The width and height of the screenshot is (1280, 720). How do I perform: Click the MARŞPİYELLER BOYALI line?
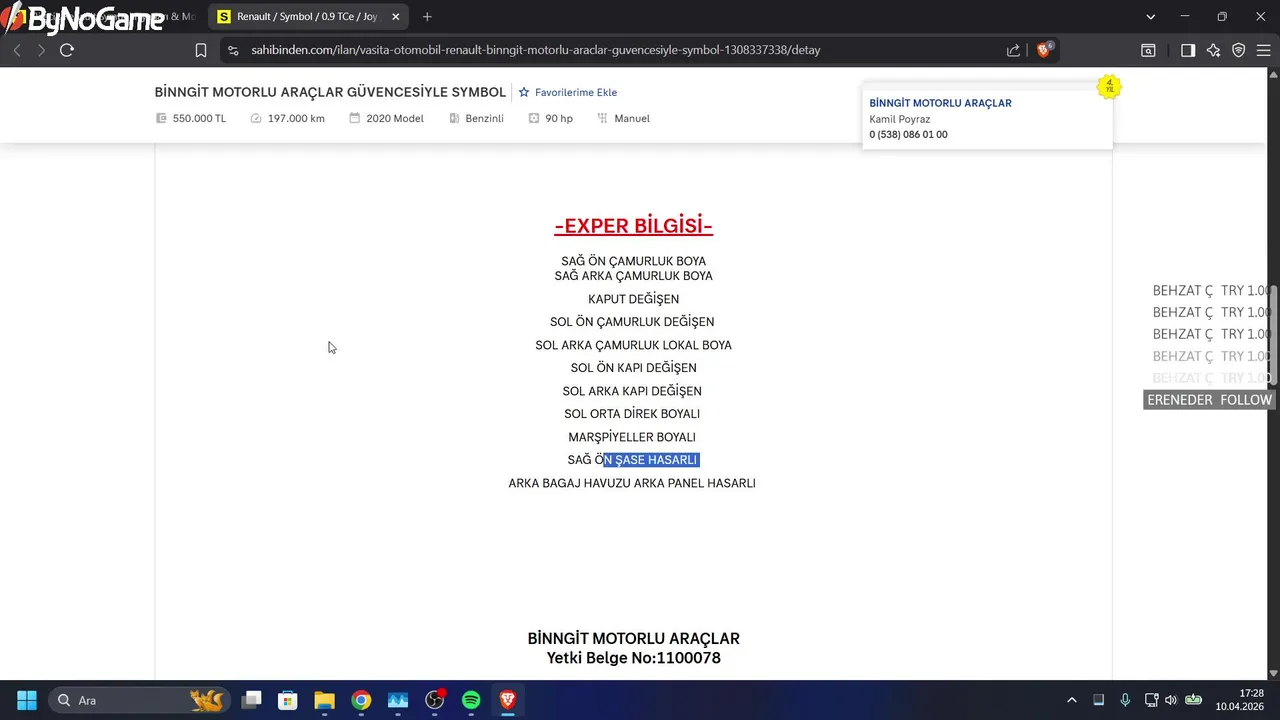(x=632, y=437)
